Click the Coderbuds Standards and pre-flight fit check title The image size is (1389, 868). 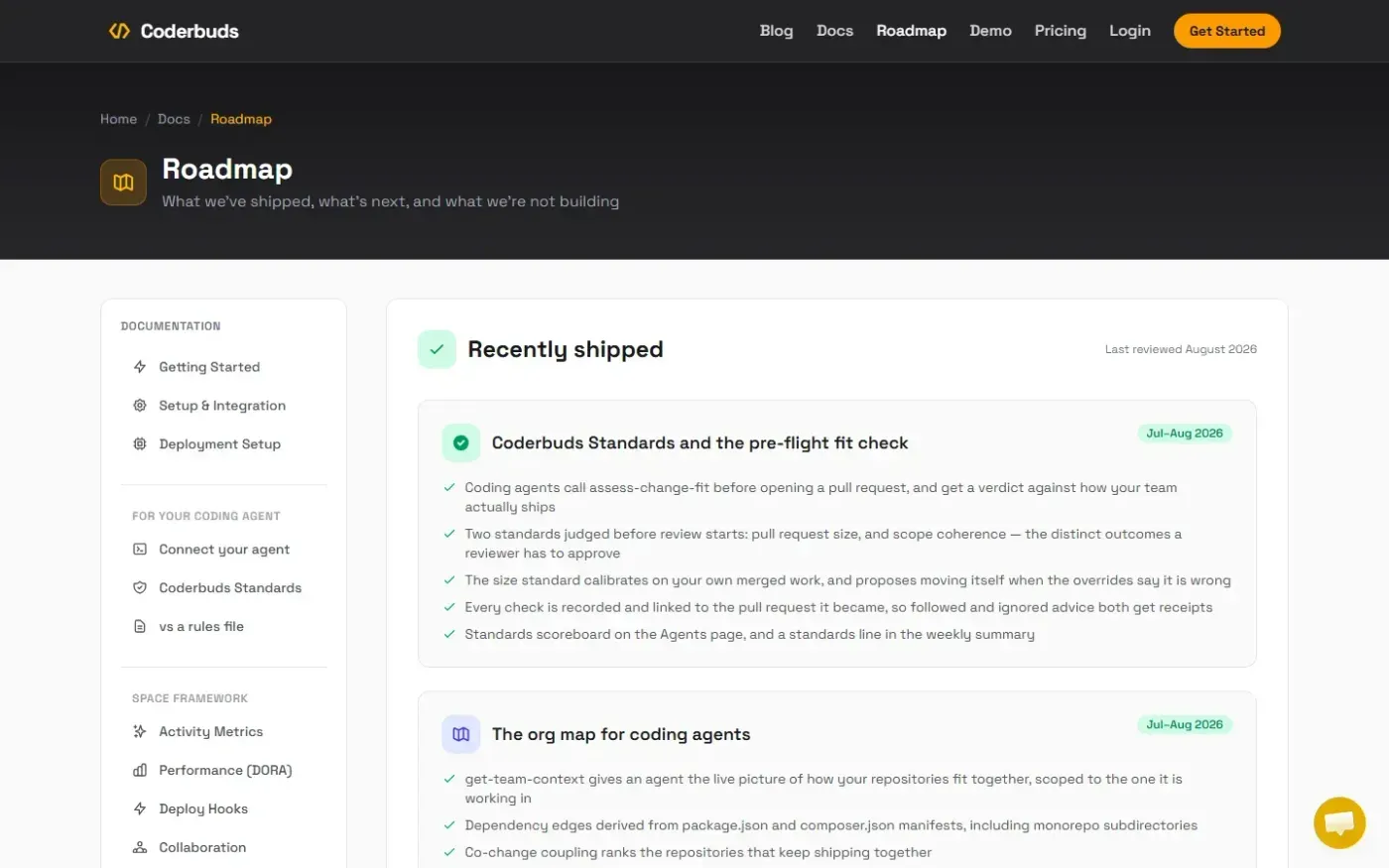coord(699,443)
